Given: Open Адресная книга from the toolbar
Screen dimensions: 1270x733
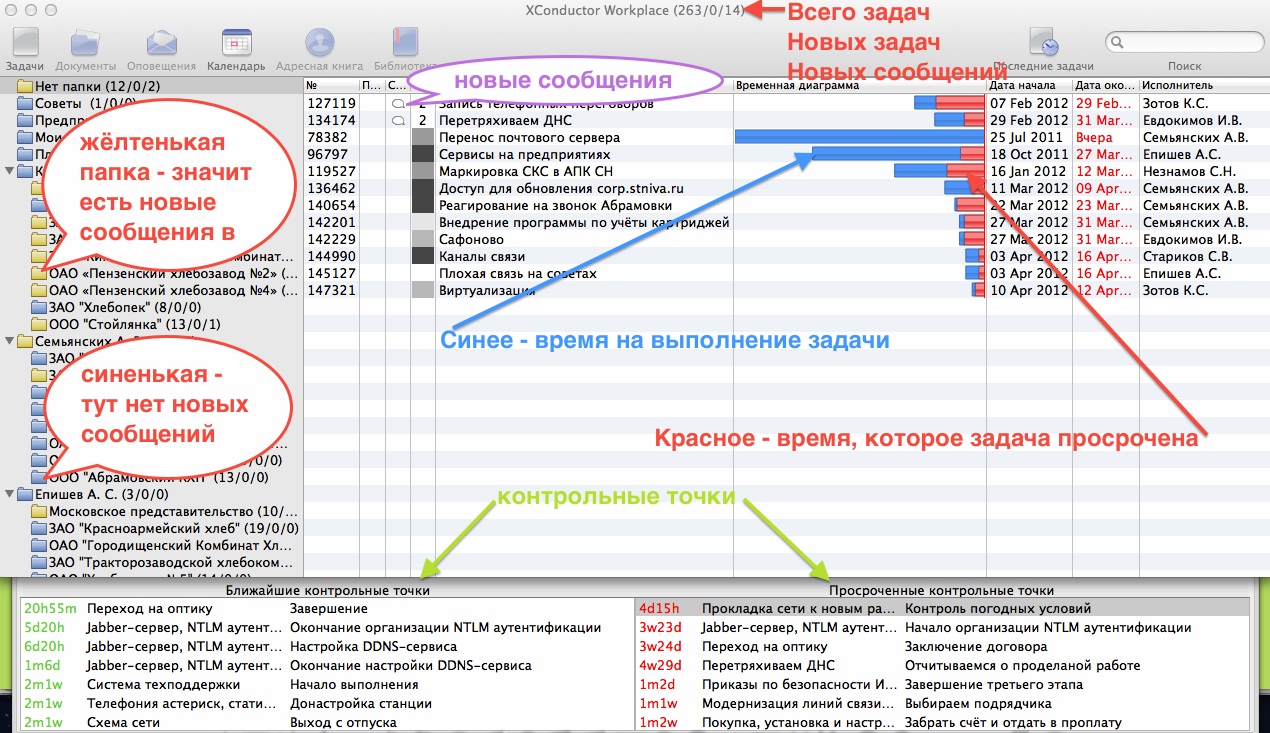Looking at the screenshot, I should pyautogui.click(x=319, y=45).
